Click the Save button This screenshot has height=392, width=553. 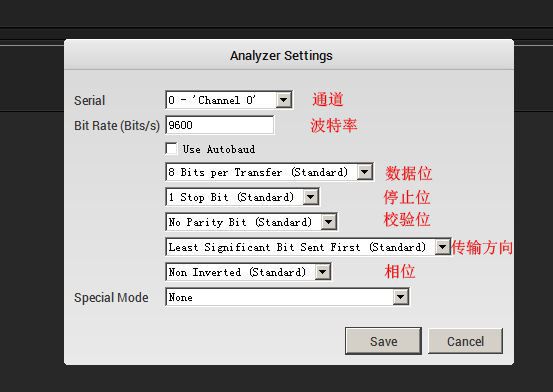click(383, 341)
